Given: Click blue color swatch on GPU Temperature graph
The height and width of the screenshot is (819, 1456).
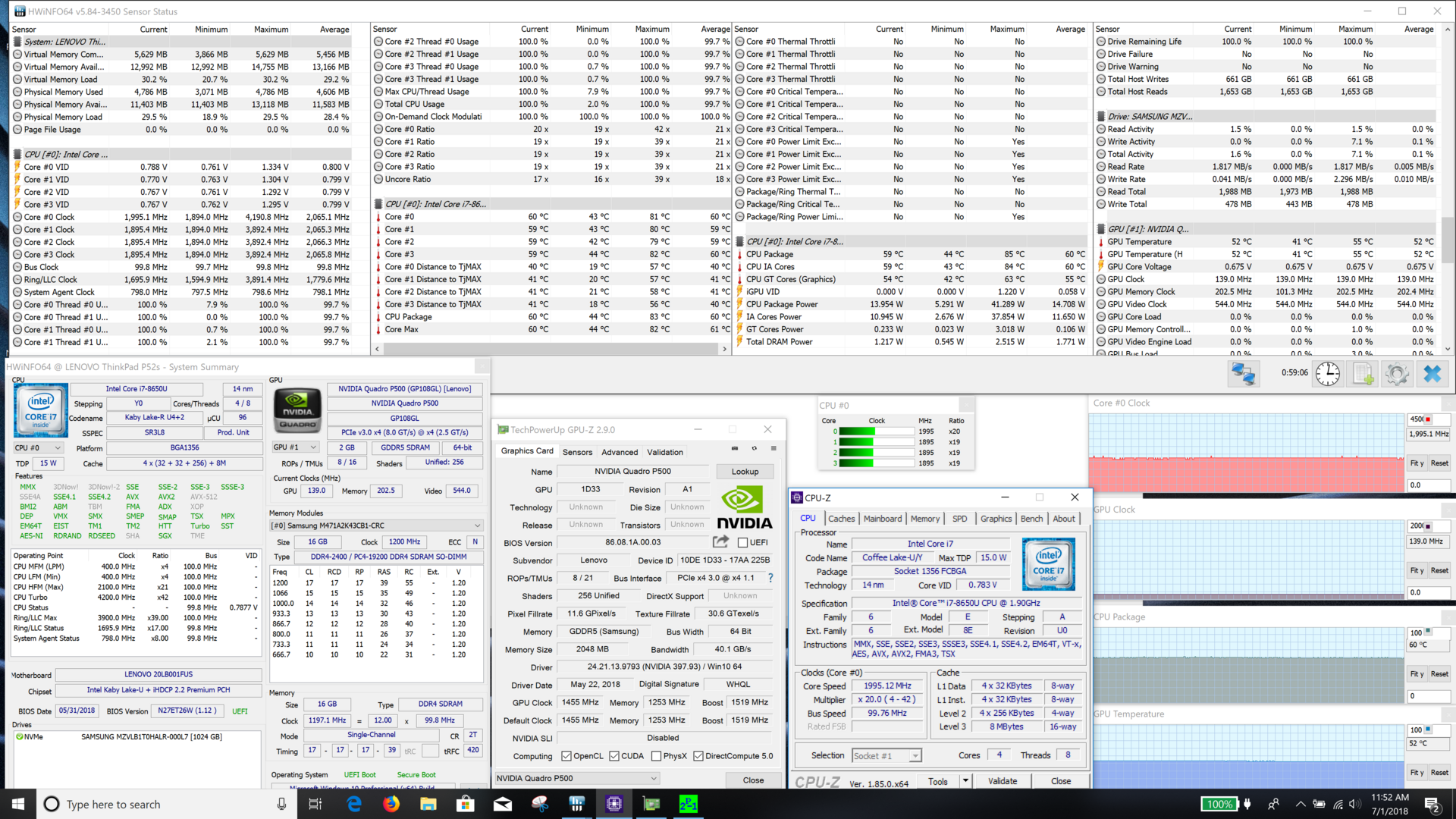Looking at the screenshot, I should [x=1429, y=730].
